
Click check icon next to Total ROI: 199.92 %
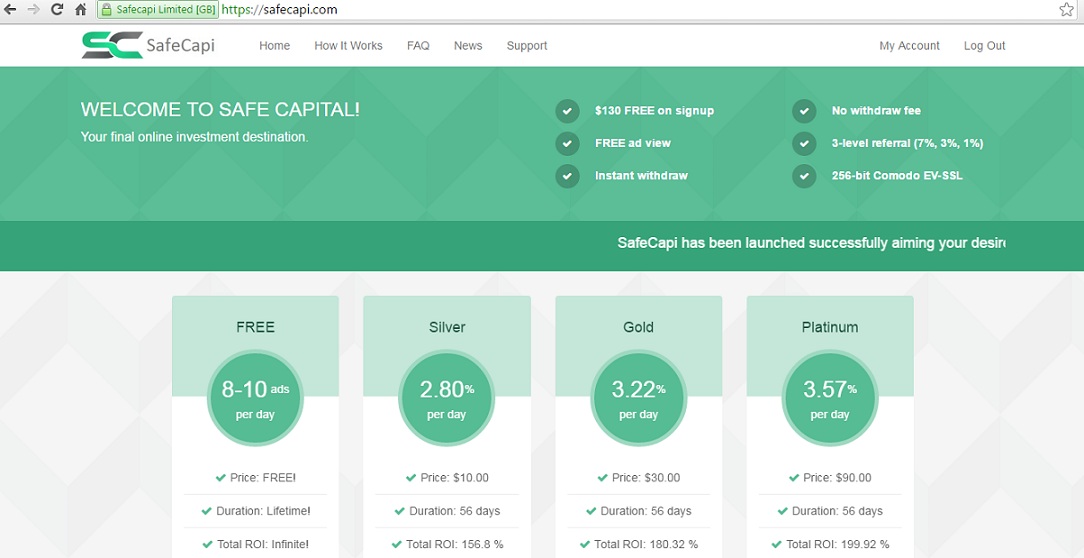[x=777, y=544]
